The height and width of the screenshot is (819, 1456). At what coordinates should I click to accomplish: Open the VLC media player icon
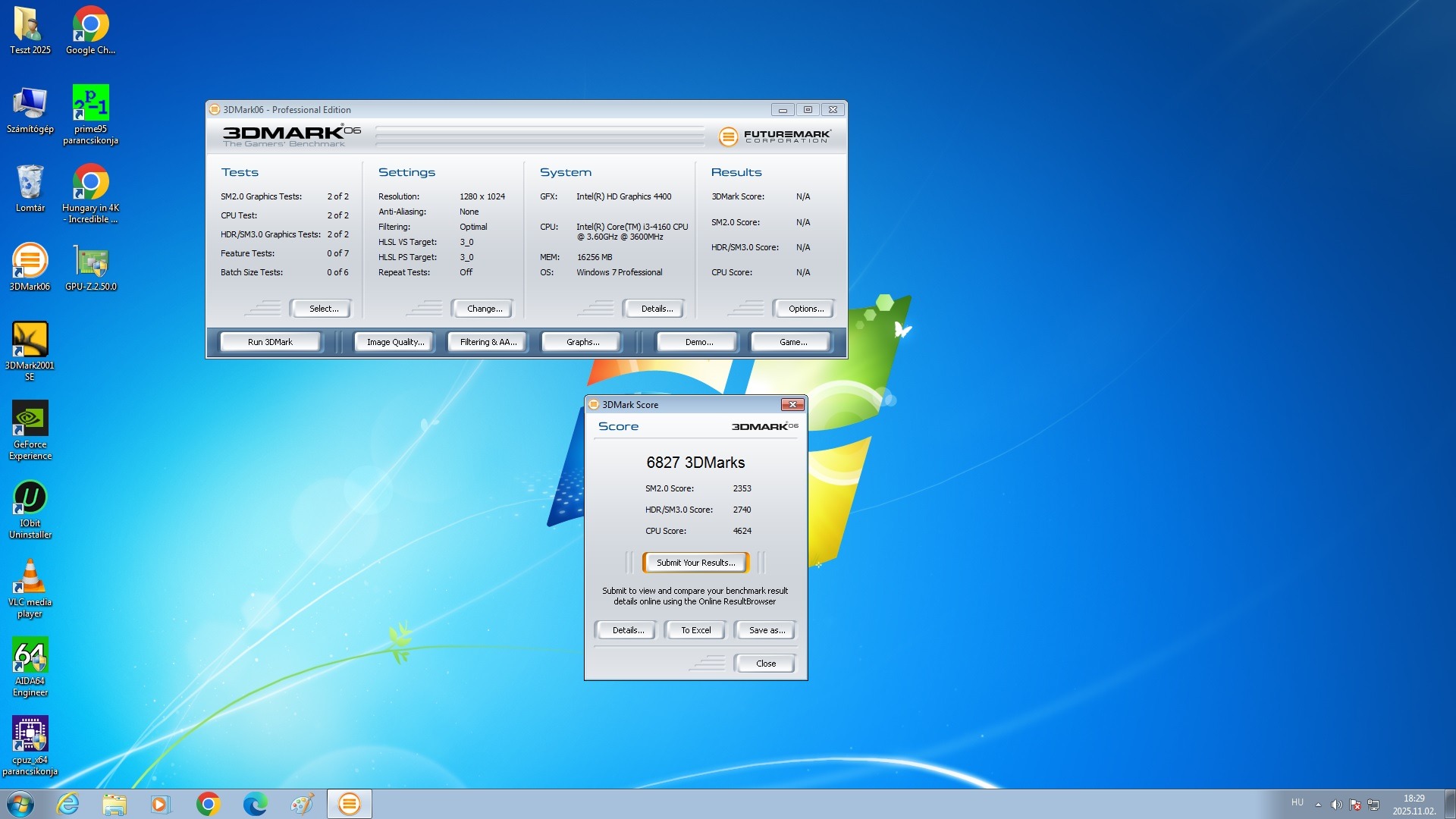(x=30, y=578)
